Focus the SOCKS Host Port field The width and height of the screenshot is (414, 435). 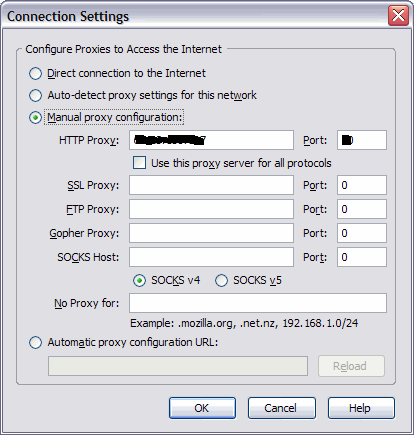pos(362,257)
